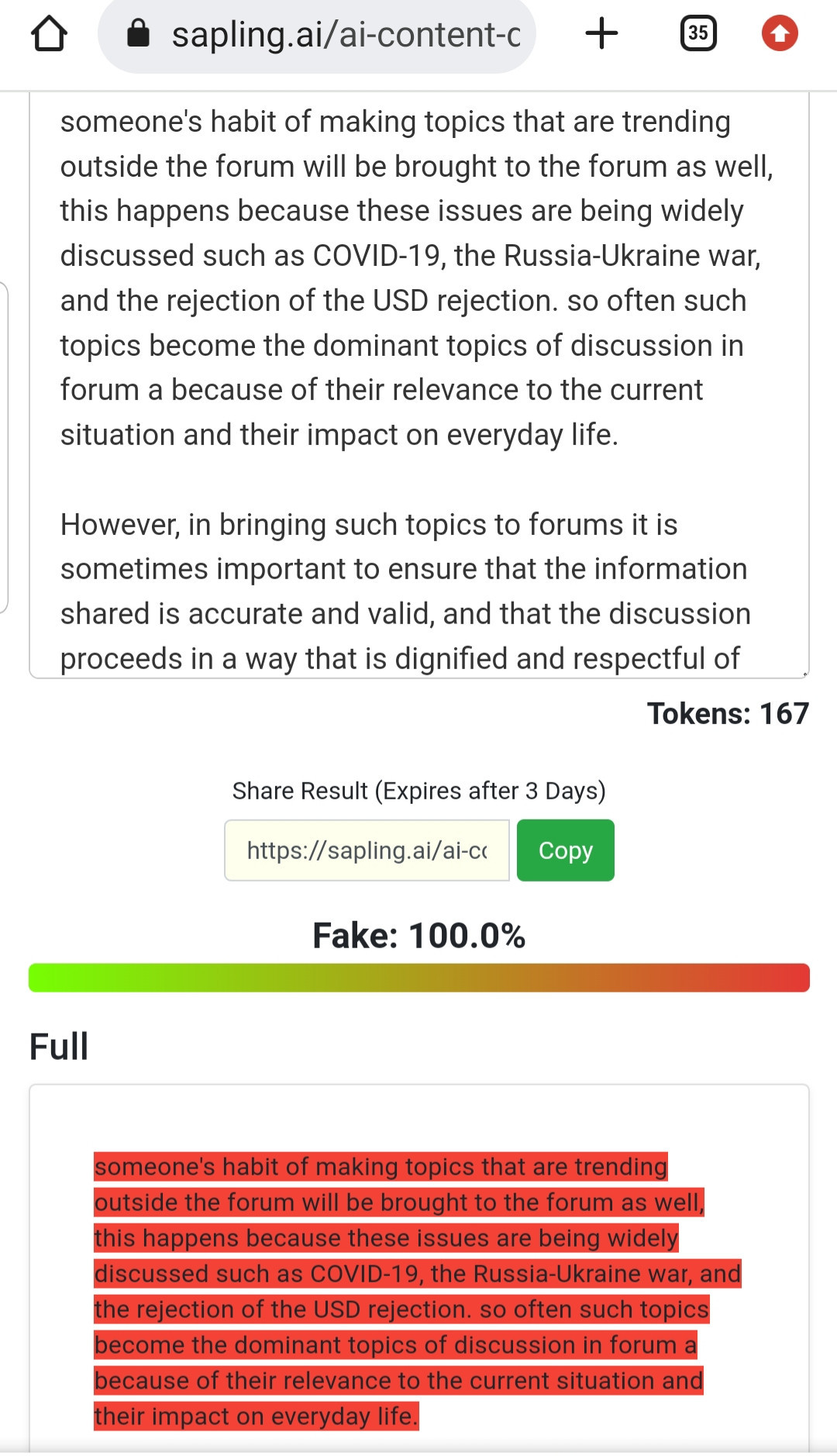
Task: Open site info via the padlock icon
Action: click(x=138, y=33)
